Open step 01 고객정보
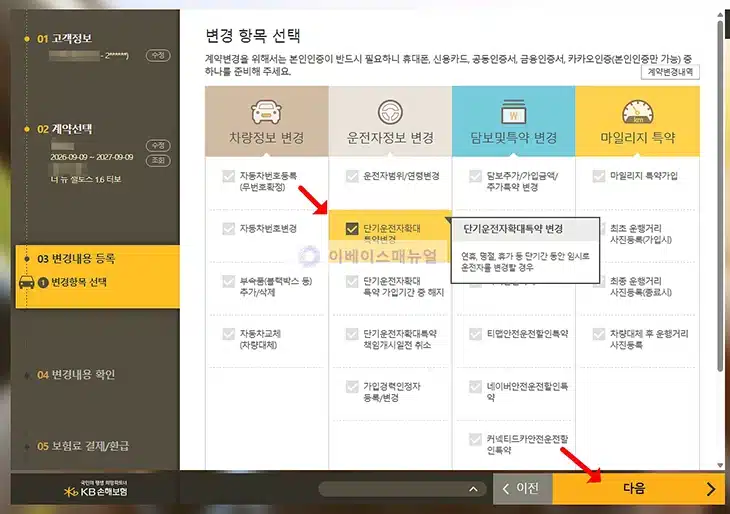The height and width of the screenshot is (514, 730). click(64, 39)
